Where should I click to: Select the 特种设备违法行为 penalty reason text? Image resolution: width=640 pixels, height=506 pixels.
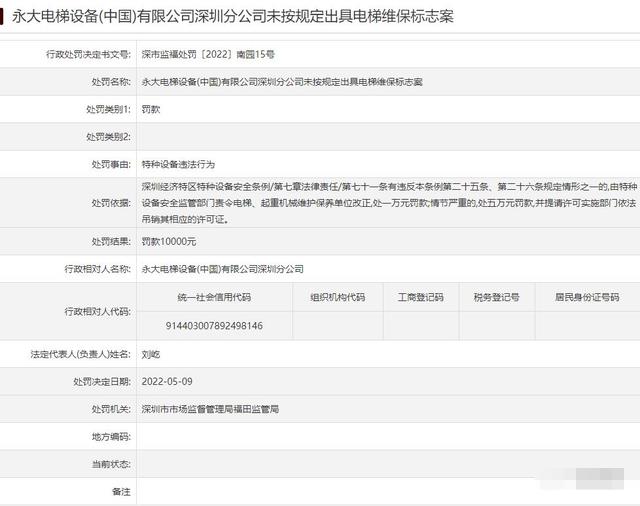(179, 163)
